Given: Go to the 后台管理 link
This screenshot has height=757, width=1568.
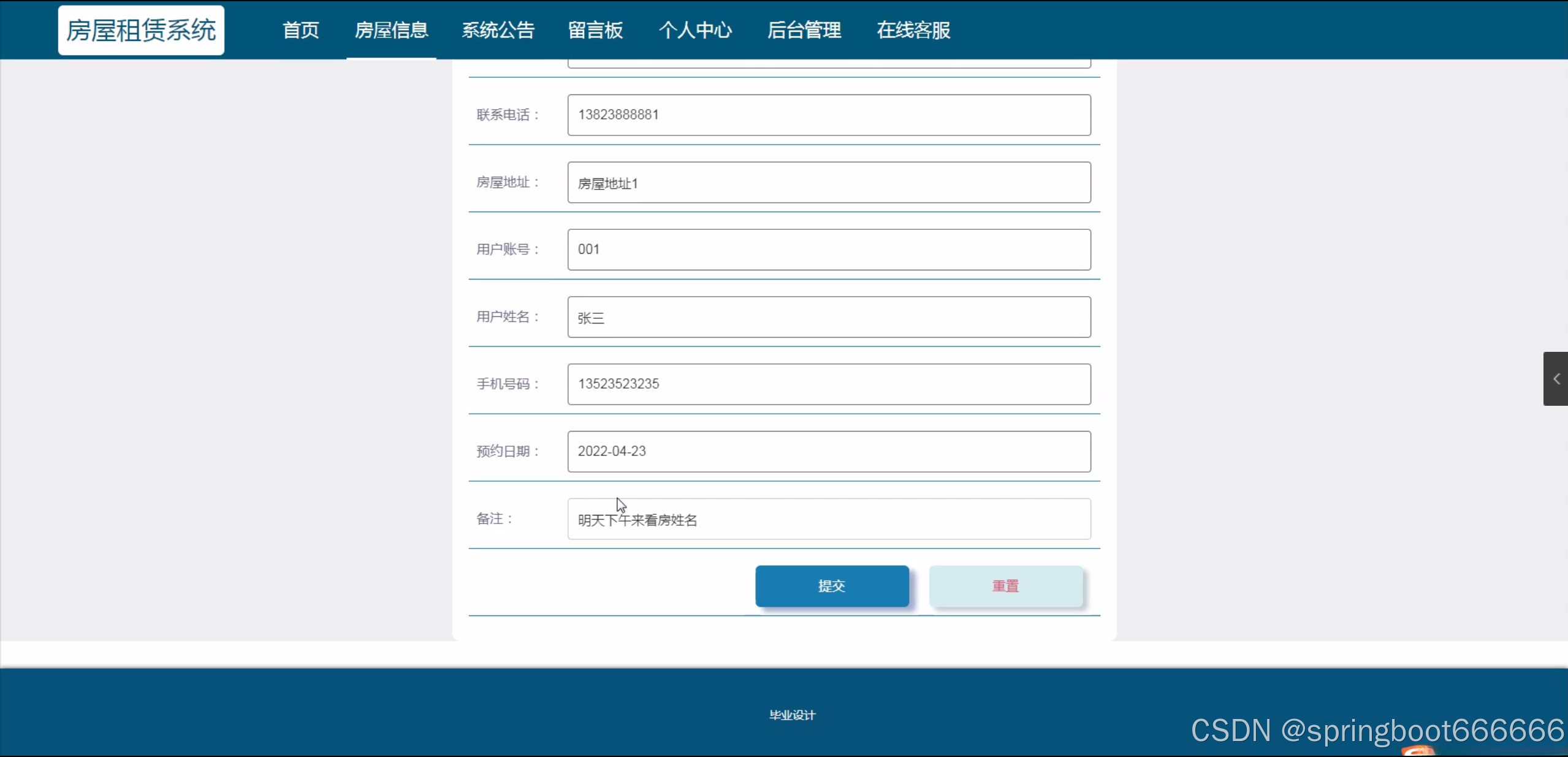Looking at the screenshot, I should [804, 30].
